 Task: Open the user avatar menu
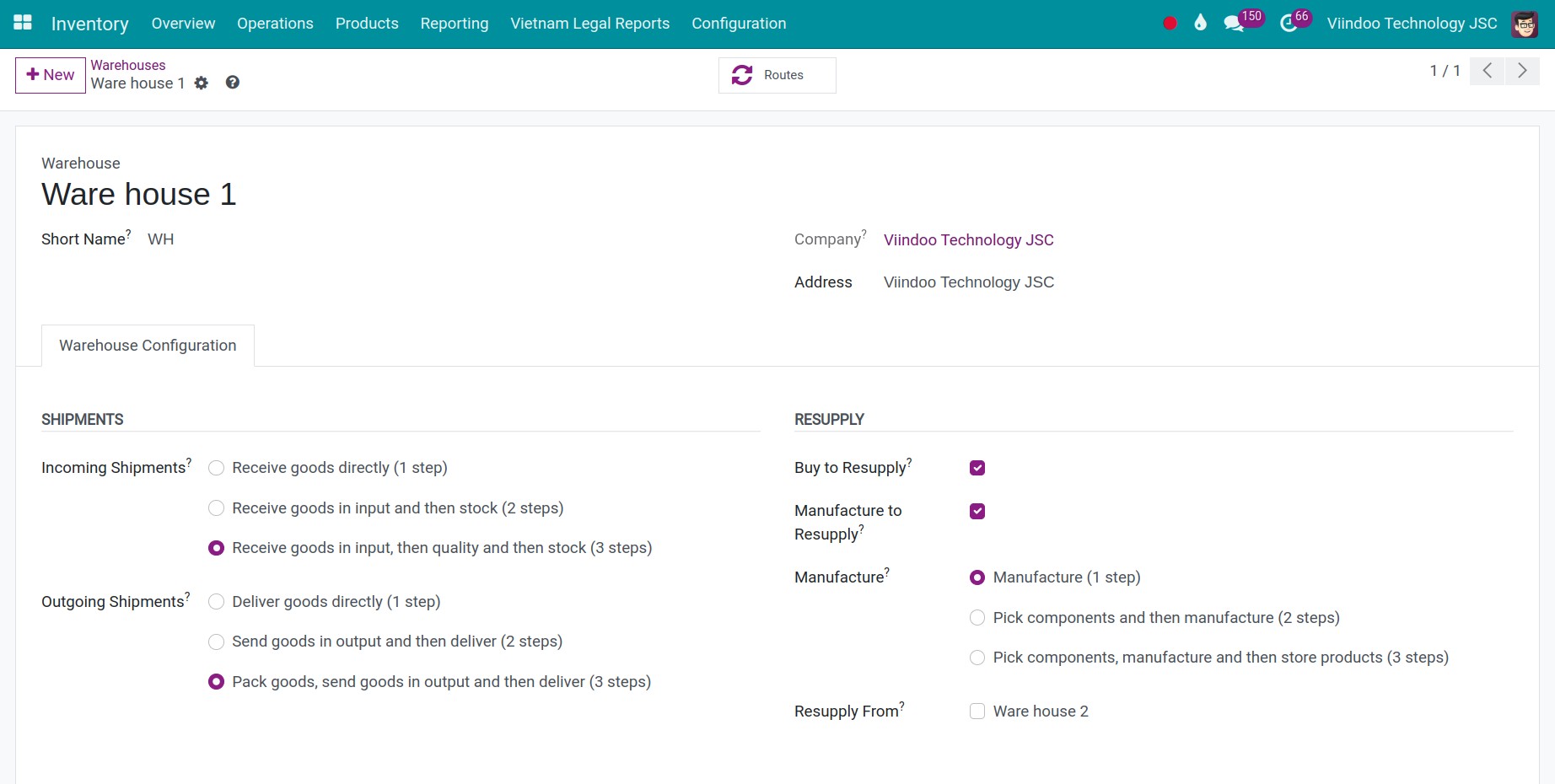1525,24
